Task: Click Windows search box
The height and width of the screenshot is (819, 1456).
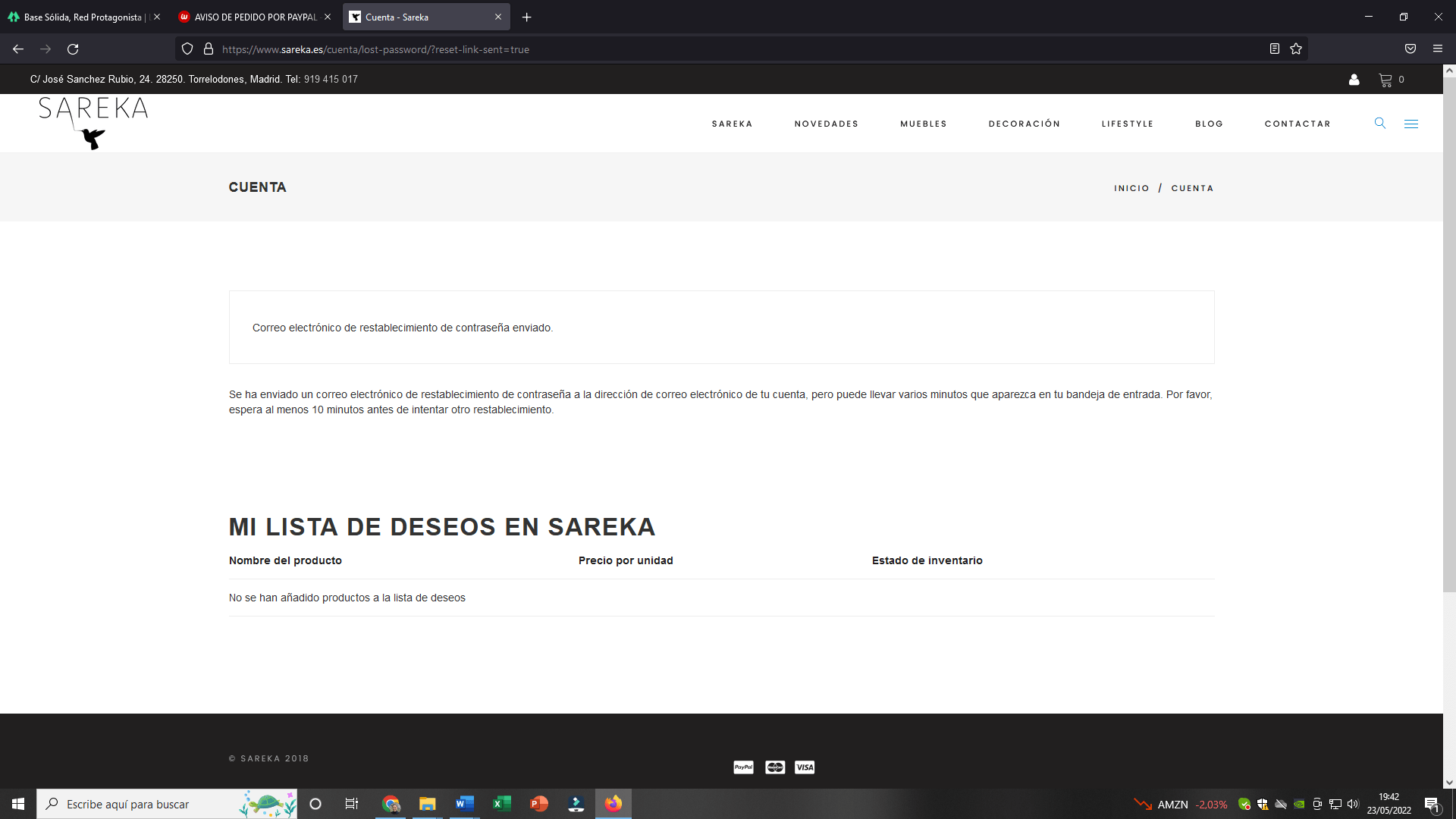Action: click(x=167, y=804)
